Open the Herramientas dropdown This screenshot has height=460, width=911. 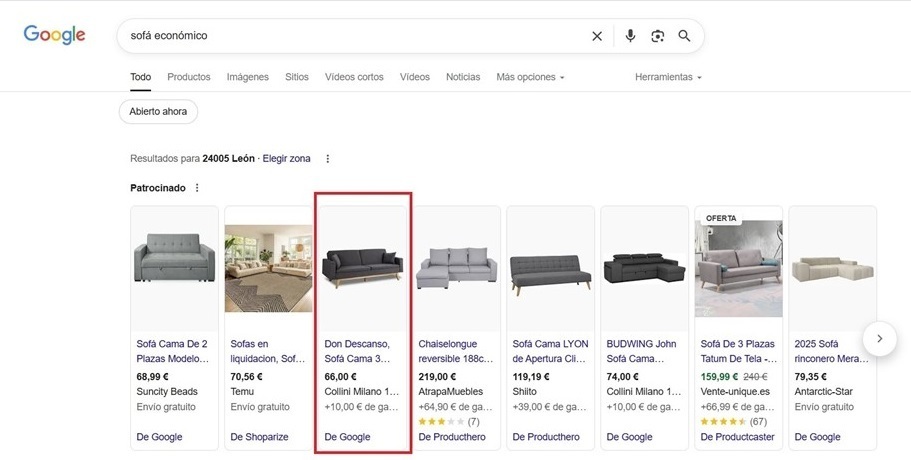coord(668,77)
